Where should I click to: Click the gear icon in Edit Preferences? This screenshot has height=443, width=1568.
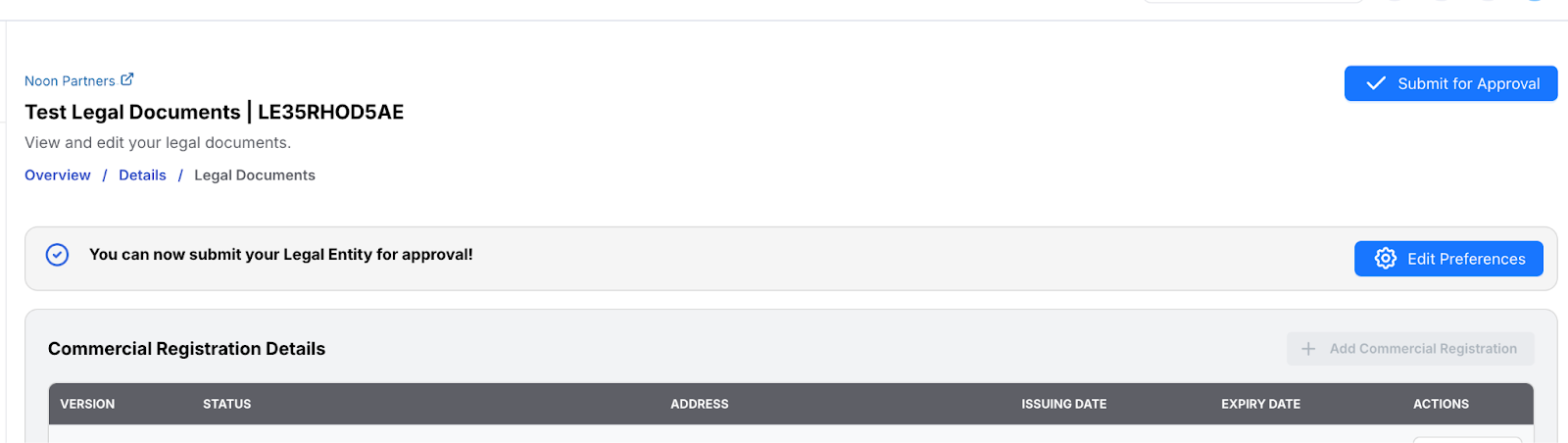[1385, 258]
